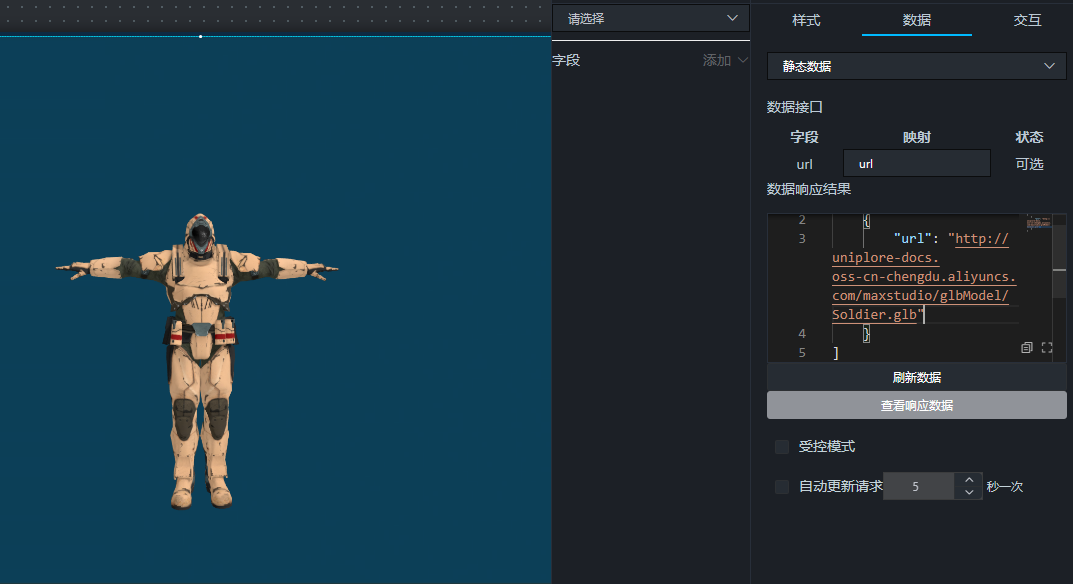The height and width of the screenshot is (584, 1073).
Task: Enable 受控模式 checkbox
Action: [x=782, y=447]
